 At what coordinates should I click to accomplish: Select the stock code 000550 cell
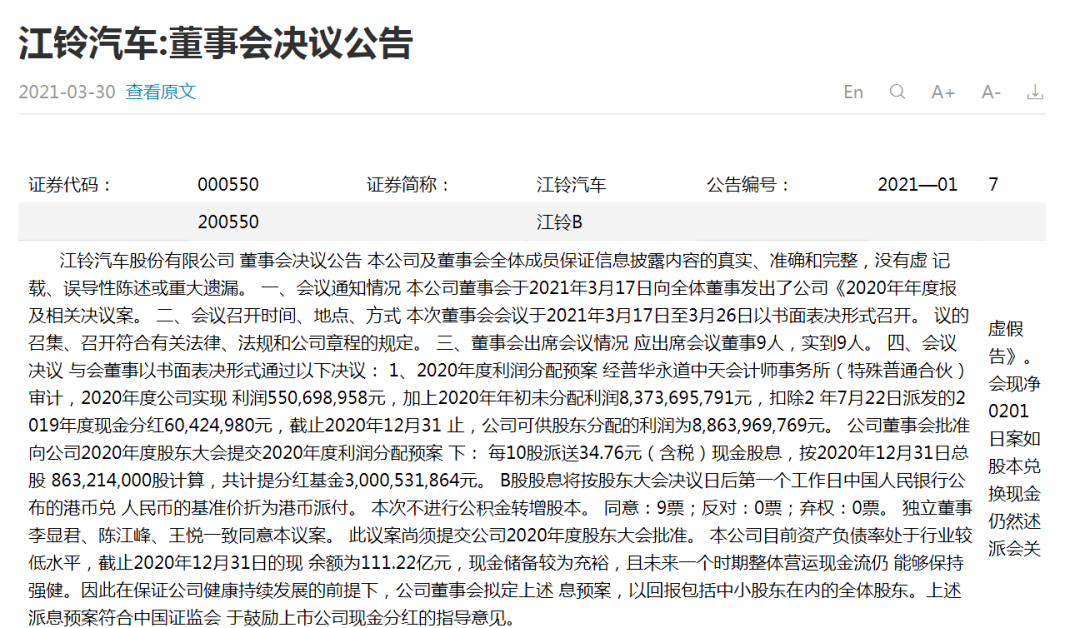tap(228, 185)
